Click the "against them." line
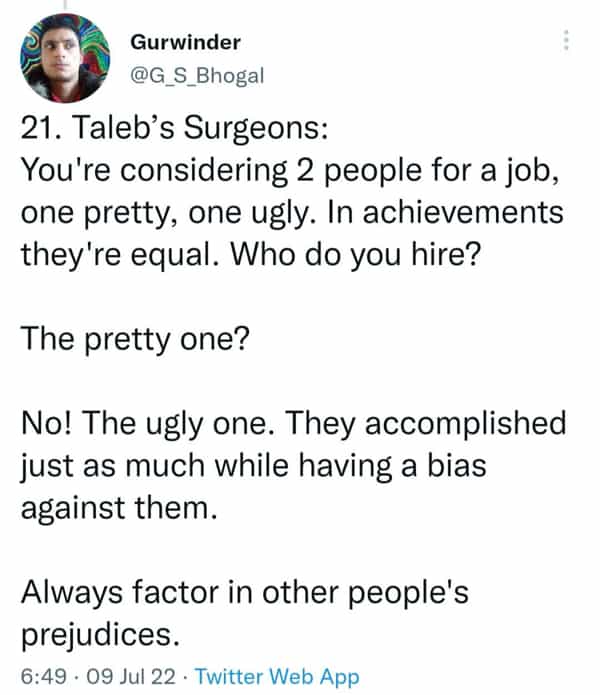The image size is (600, 695). (118, 509)
